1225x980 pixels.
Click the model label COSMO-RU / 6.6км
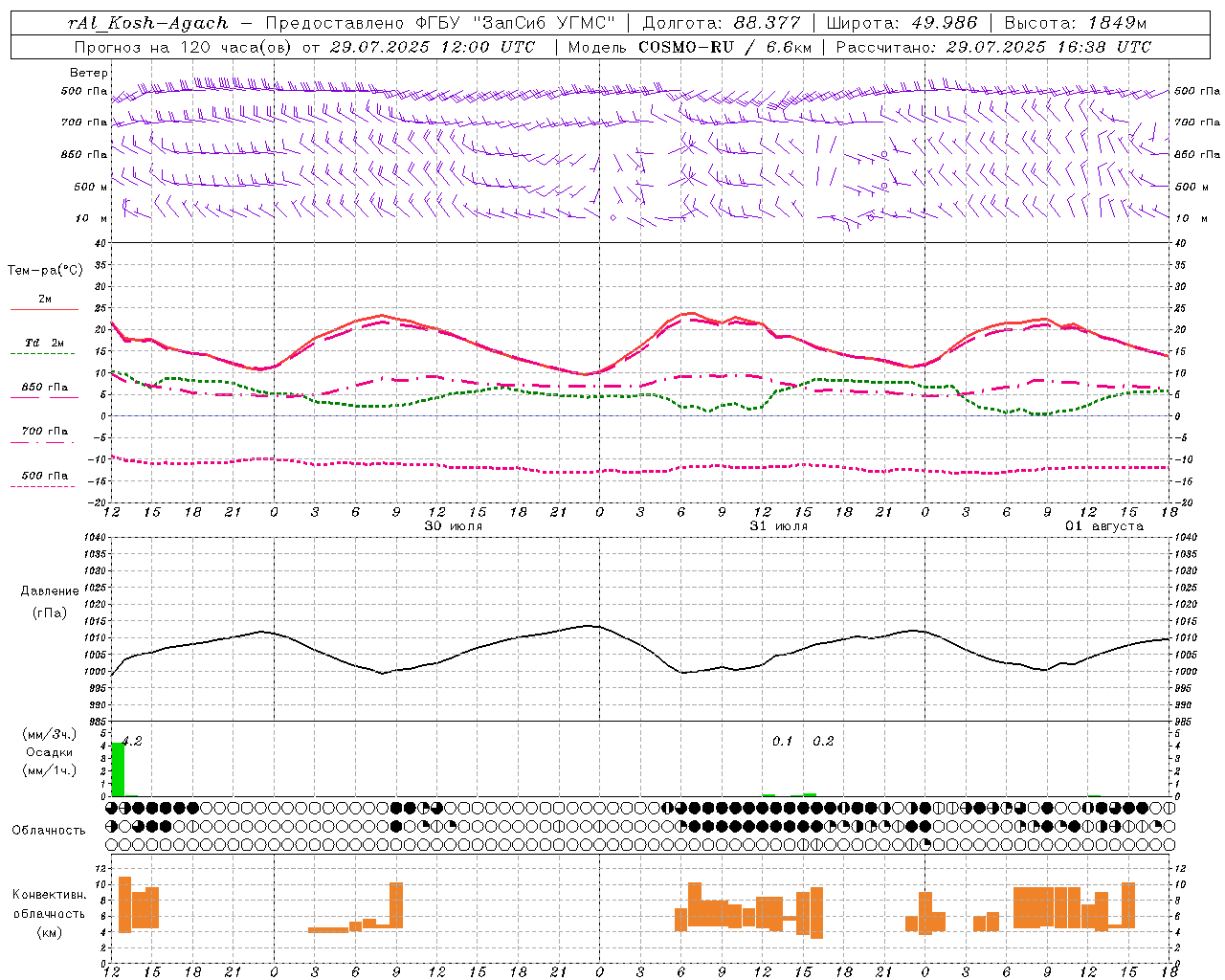tap(725, 47)
